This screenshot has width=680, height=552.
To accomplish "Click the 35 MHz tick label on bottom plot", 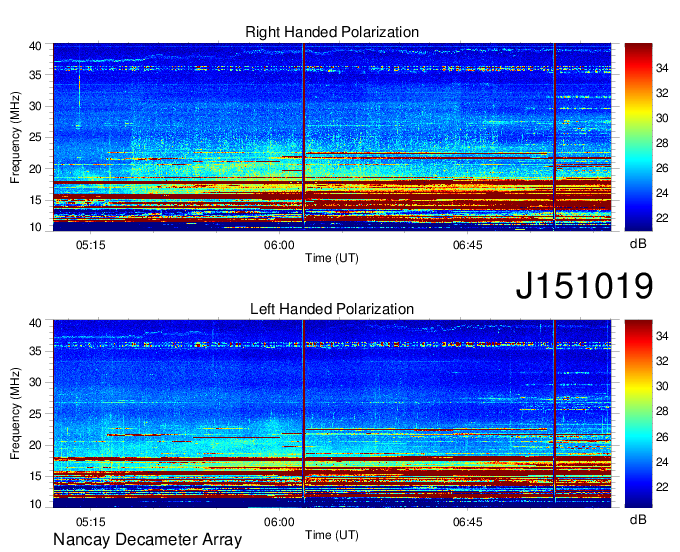I will tap(35, 351).
